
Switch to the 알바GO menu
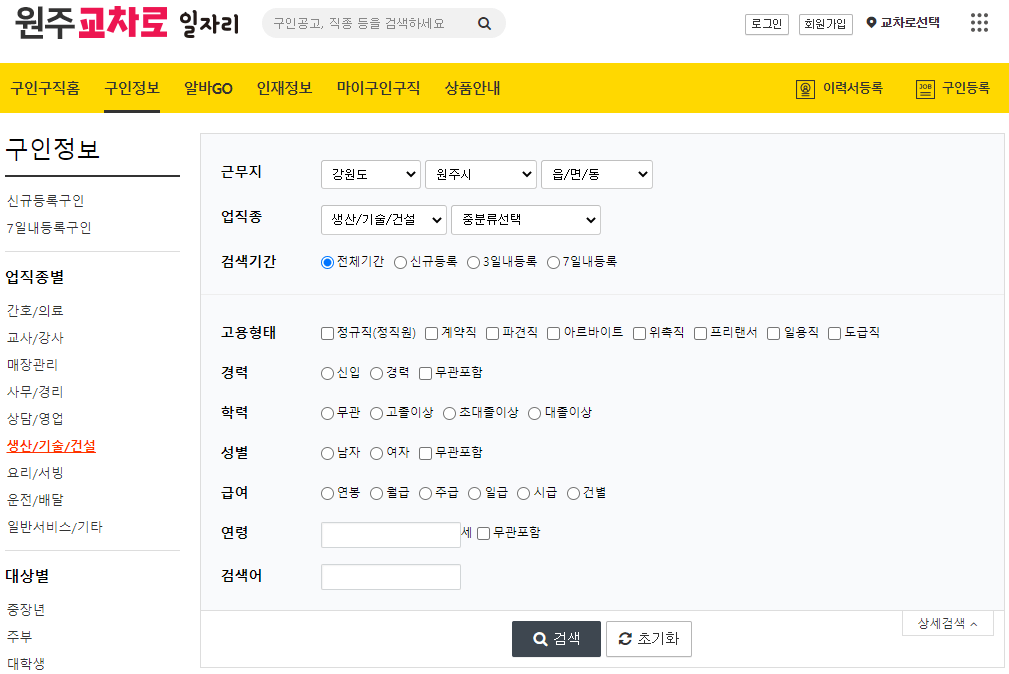pyautogui.click(x=206, y=88)
